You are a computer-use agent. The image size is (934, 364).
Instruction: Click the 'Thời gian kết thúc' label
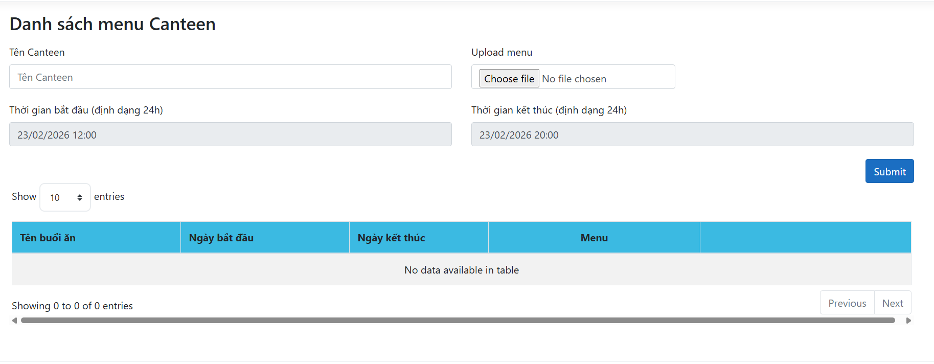click(549, 110)
